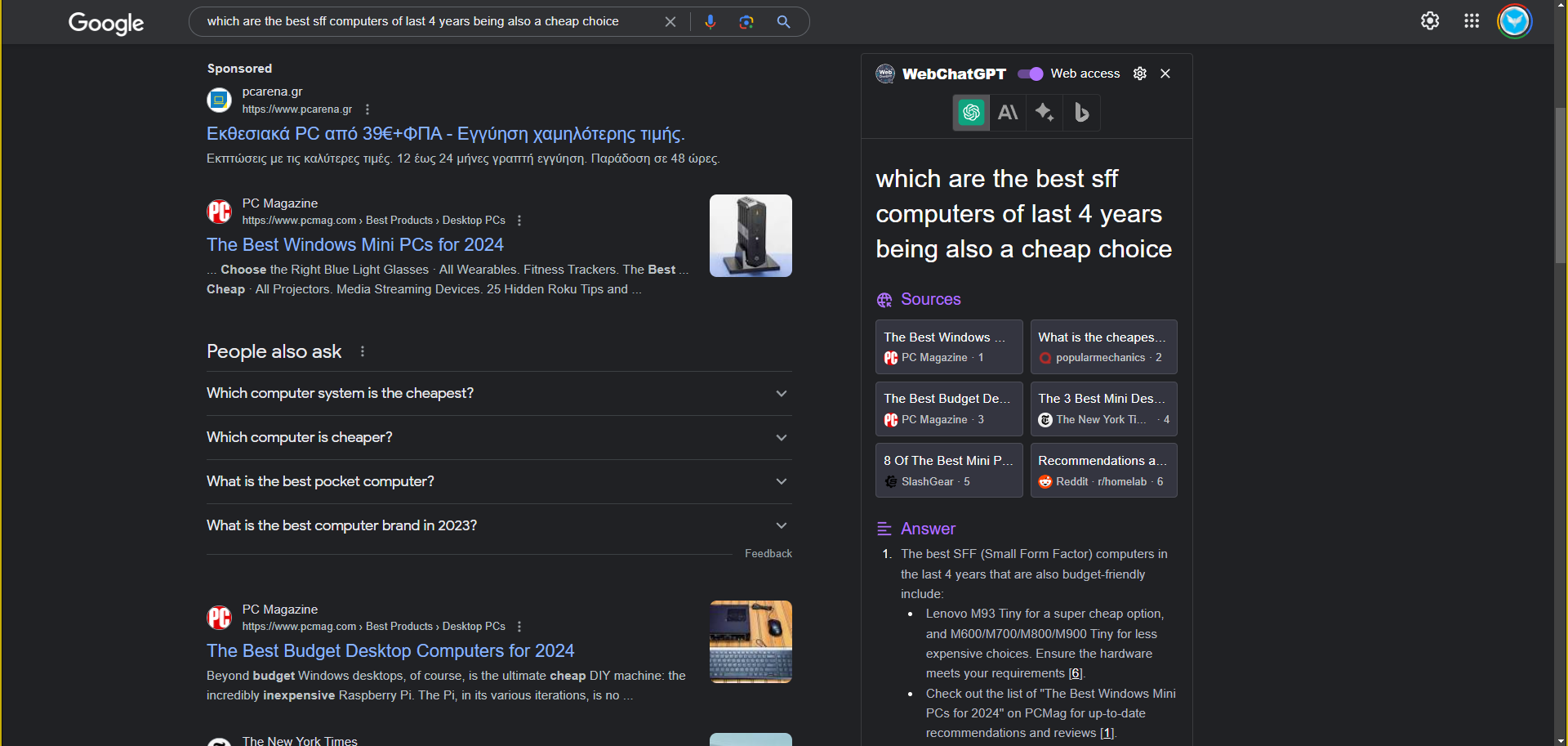Click the Sources heading
1568x746 pixels.
(x=931, y=300)
